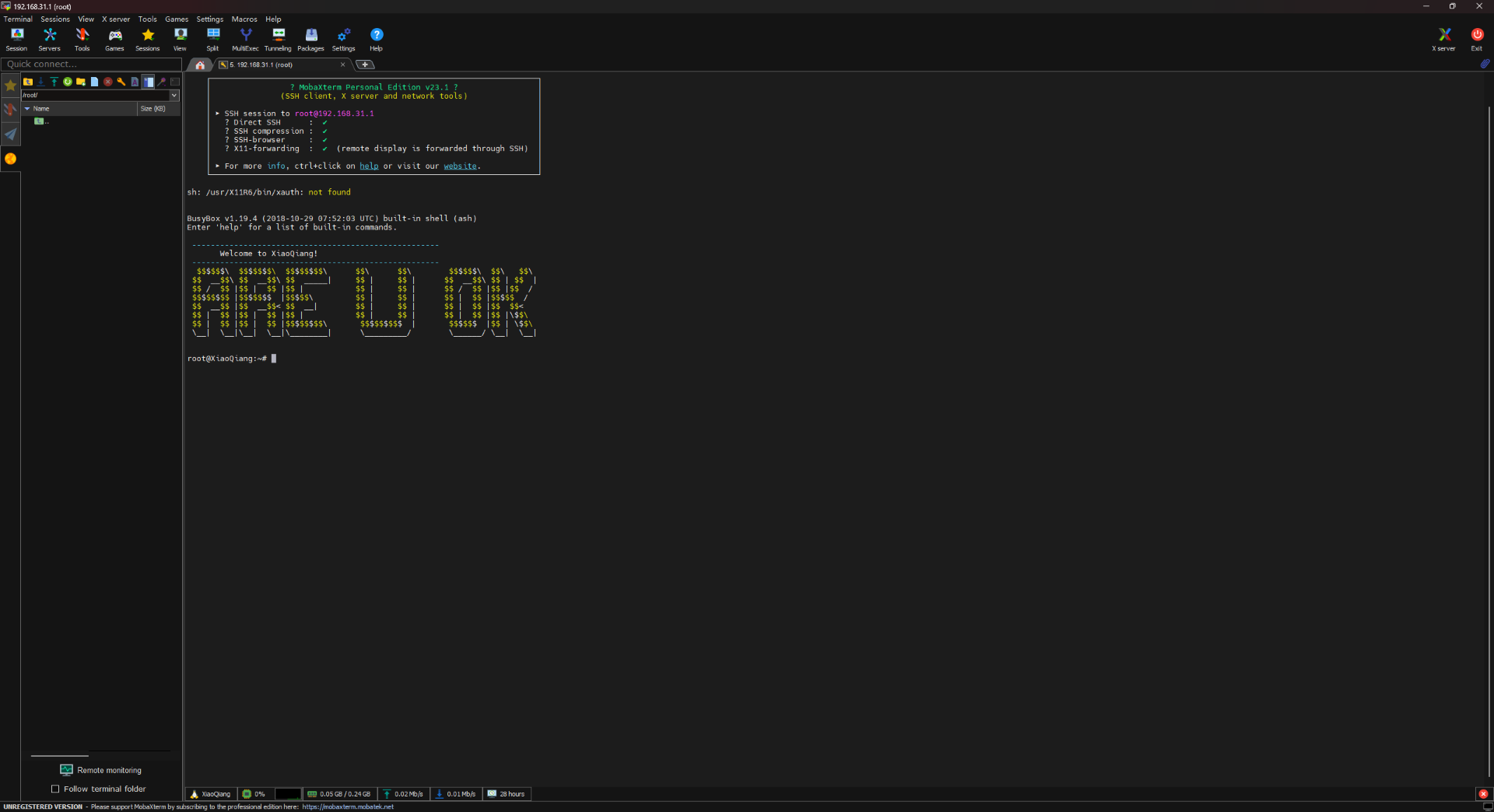Open the Sessions menu
Image resolution: width=1494 pixels, height=812 pixels.
point(55,19)
